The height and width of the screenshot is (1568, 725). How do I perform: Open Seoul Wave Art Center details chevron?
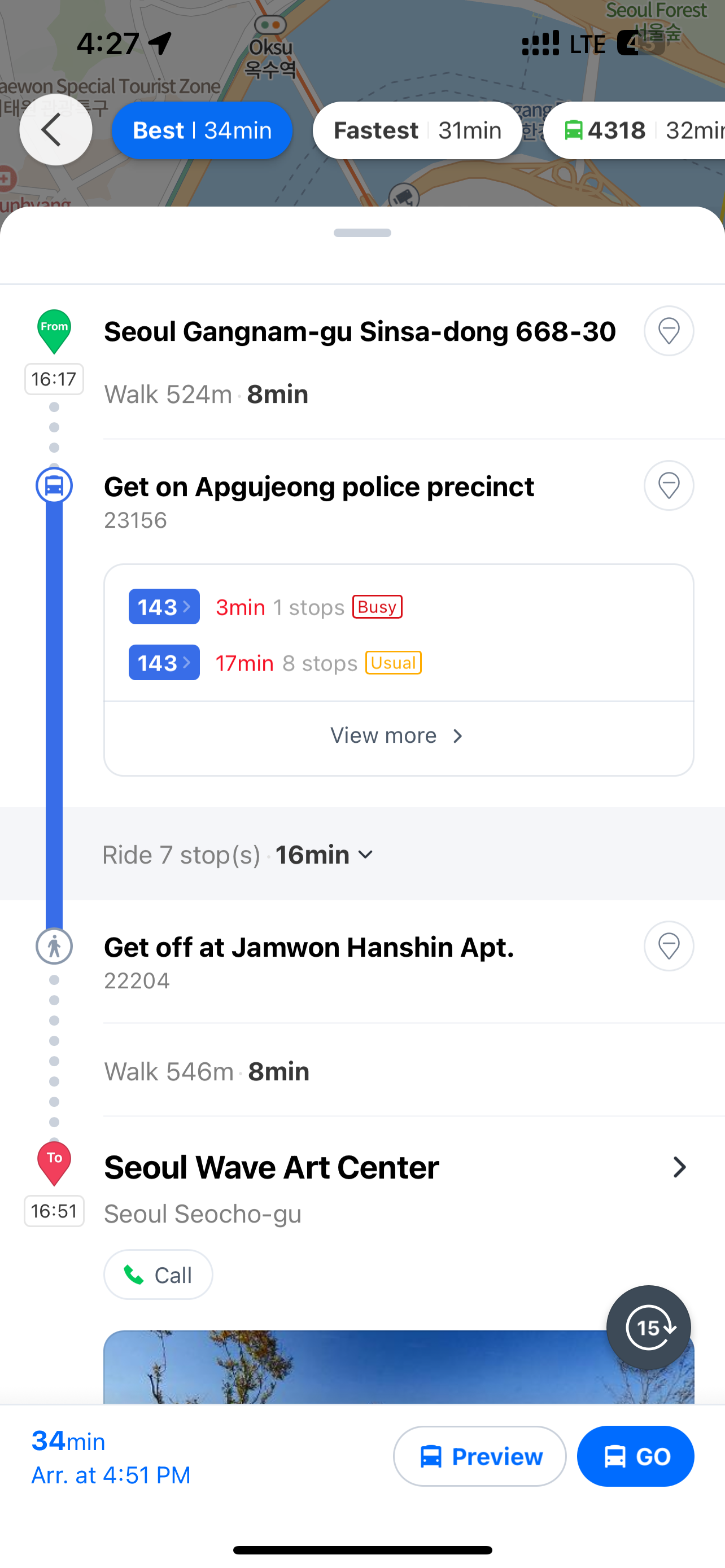tap(679, 1167)
